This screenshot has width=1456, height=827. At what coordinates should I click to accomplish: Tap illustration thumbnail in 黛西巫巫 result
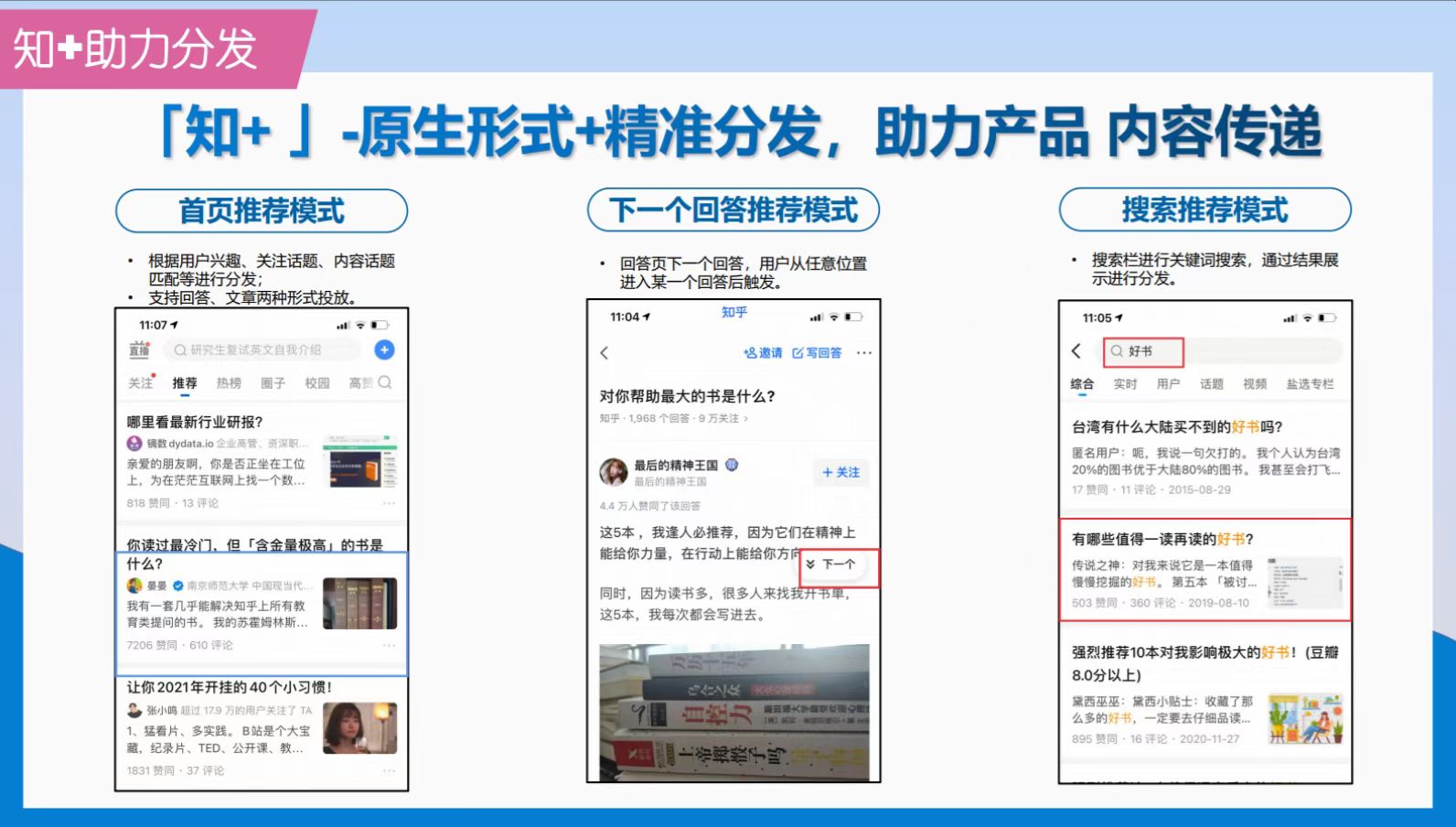(1306, 718)
